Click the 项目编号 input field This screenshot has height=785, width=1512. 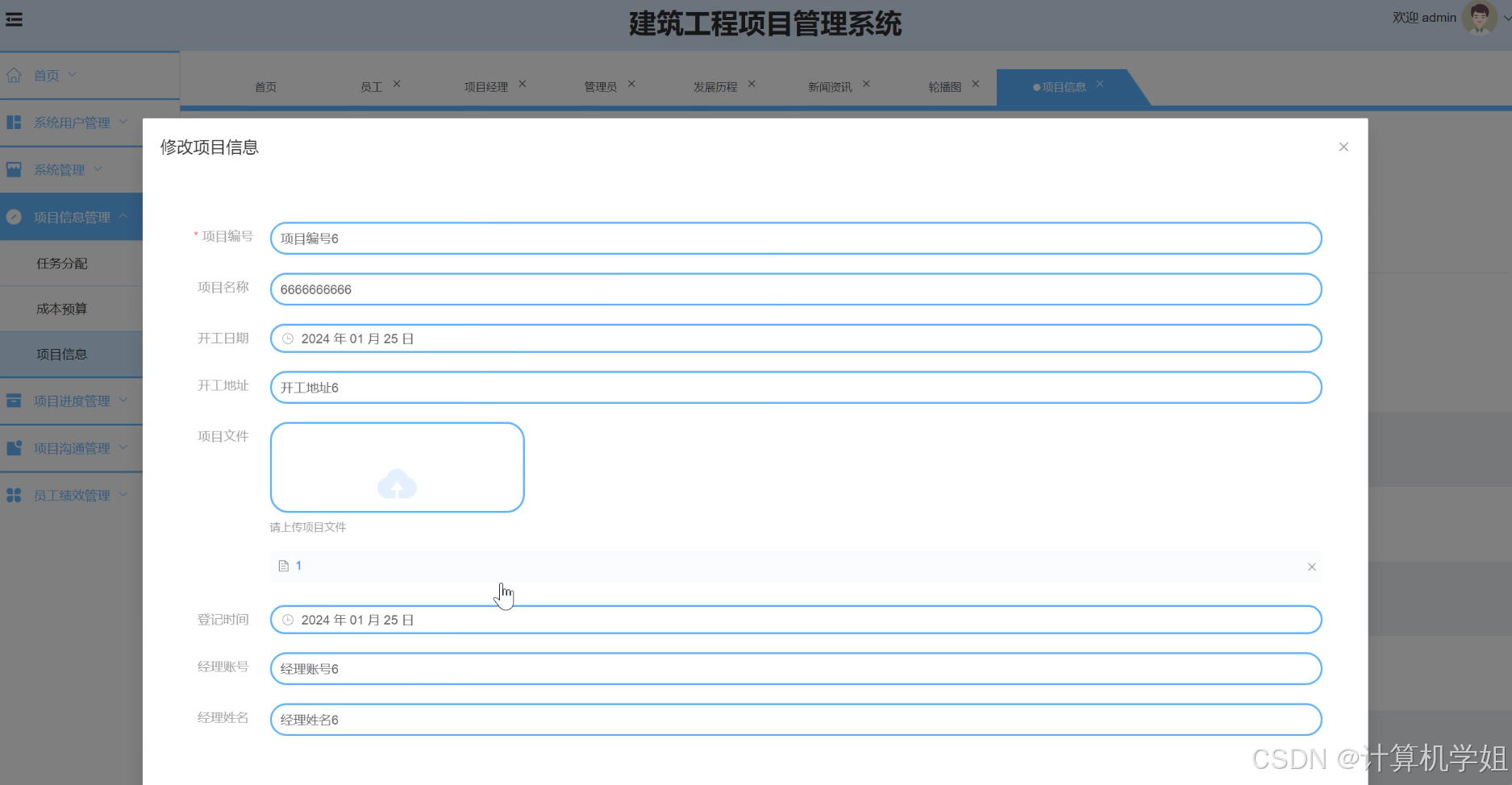point(796,239)
